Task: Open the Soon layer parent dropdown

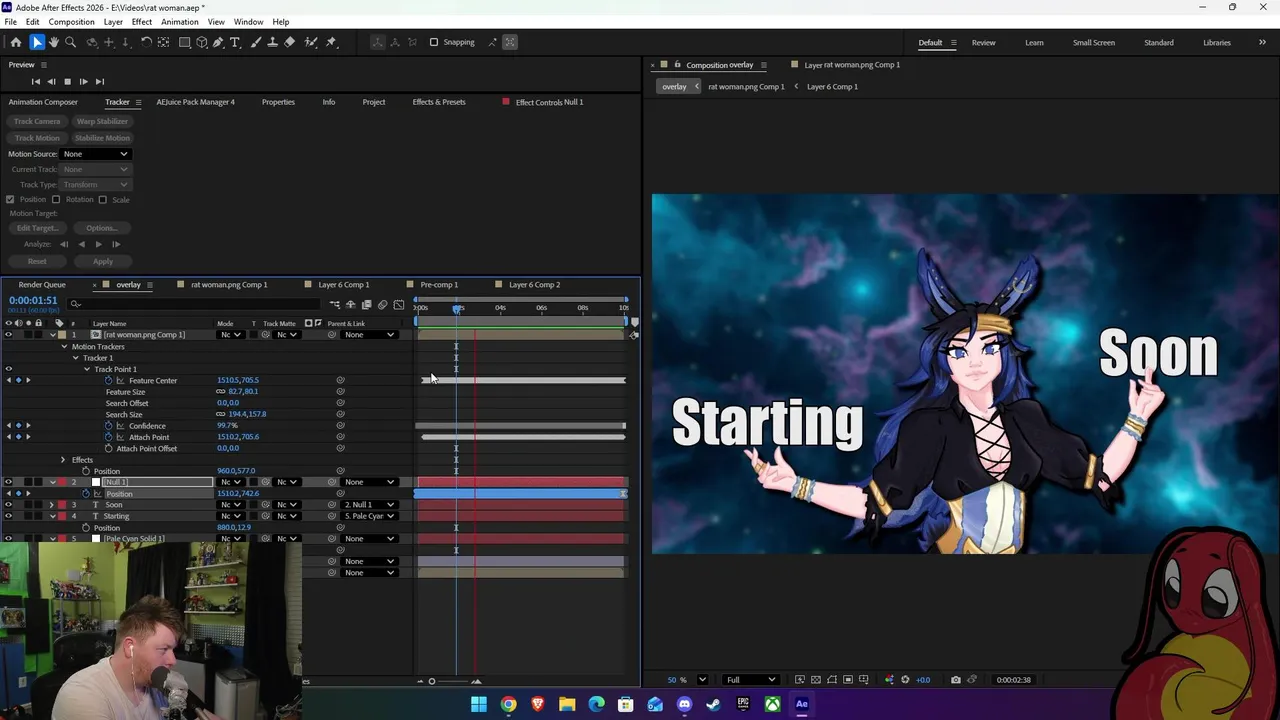Action: pyautogui.click(x=370, y=505)
